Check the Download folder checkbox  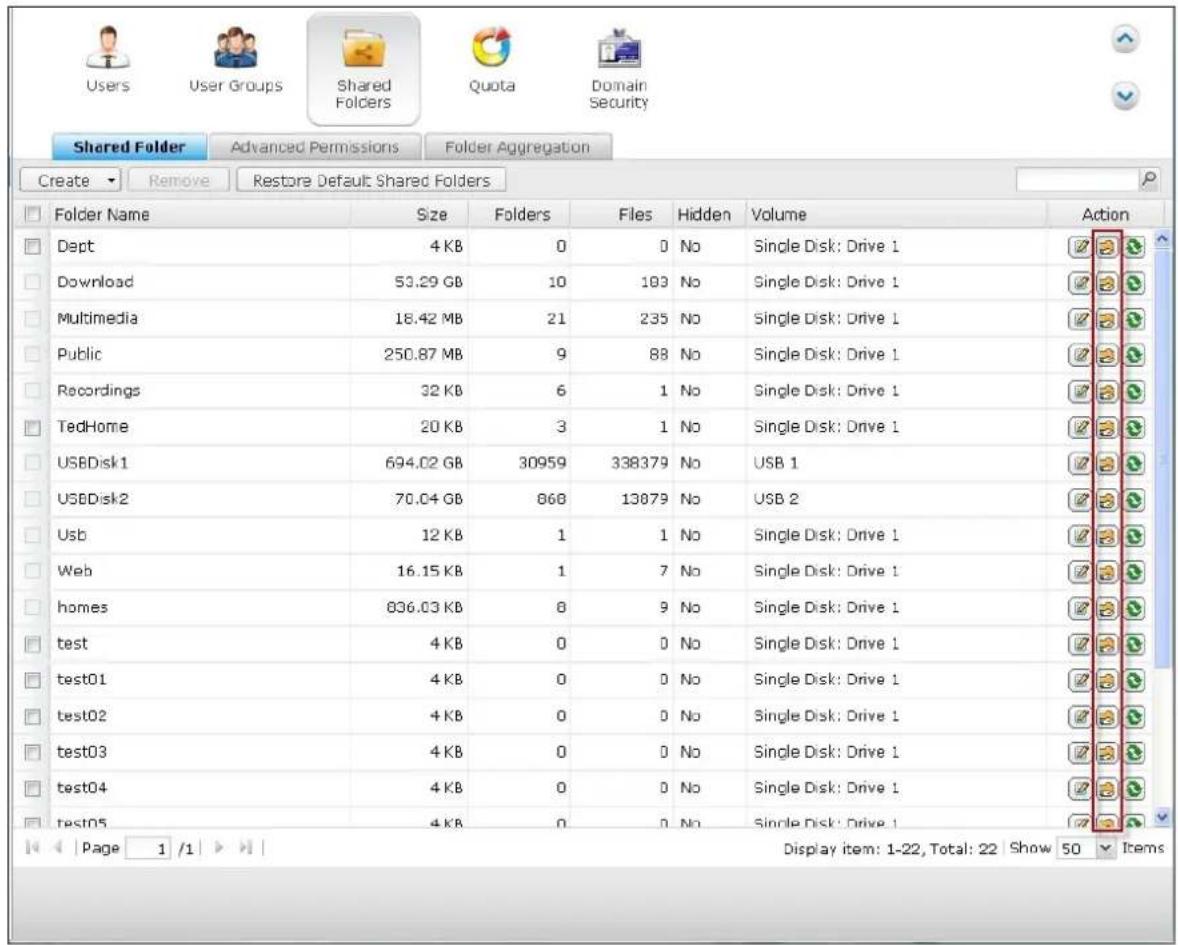[32, 282]
